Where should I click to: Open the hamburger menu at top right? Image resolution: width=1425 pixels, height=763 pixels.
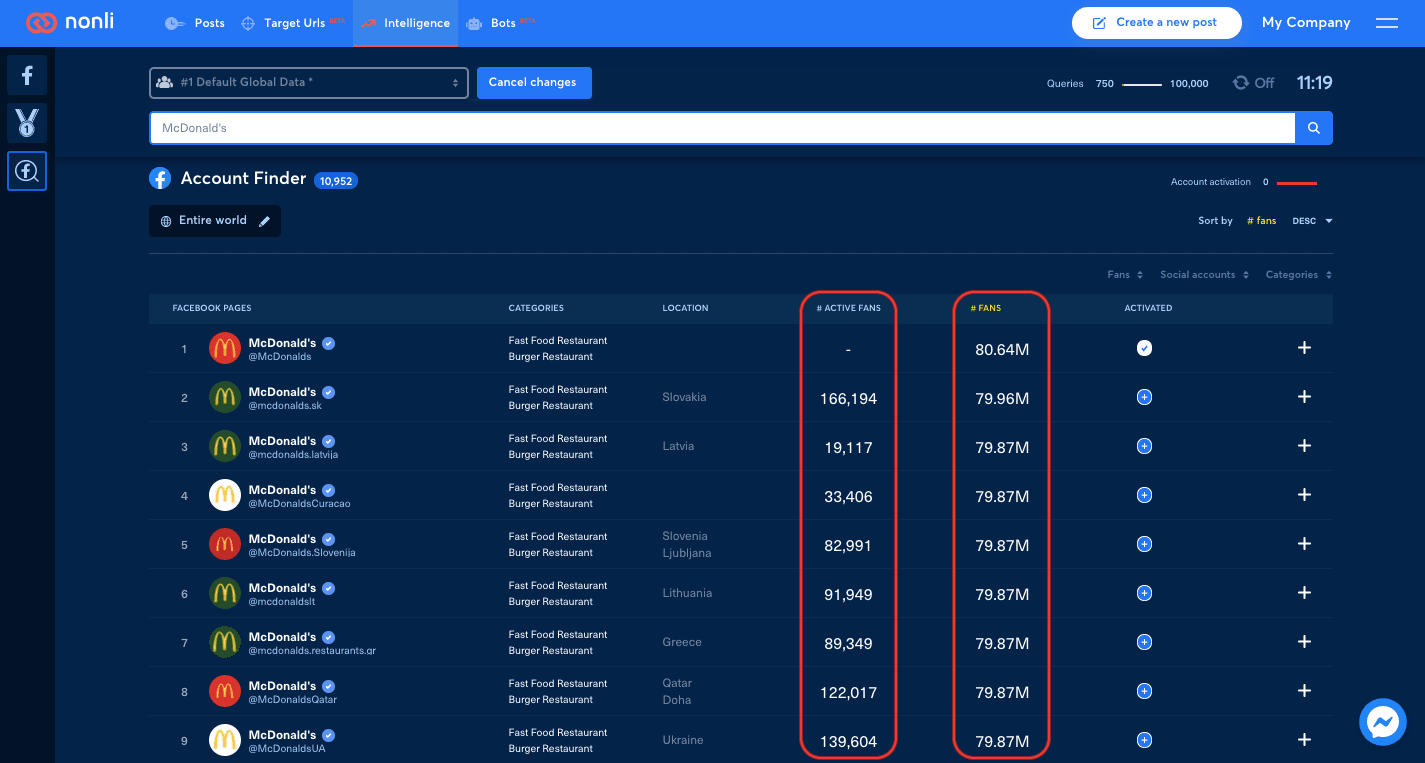1386,23
